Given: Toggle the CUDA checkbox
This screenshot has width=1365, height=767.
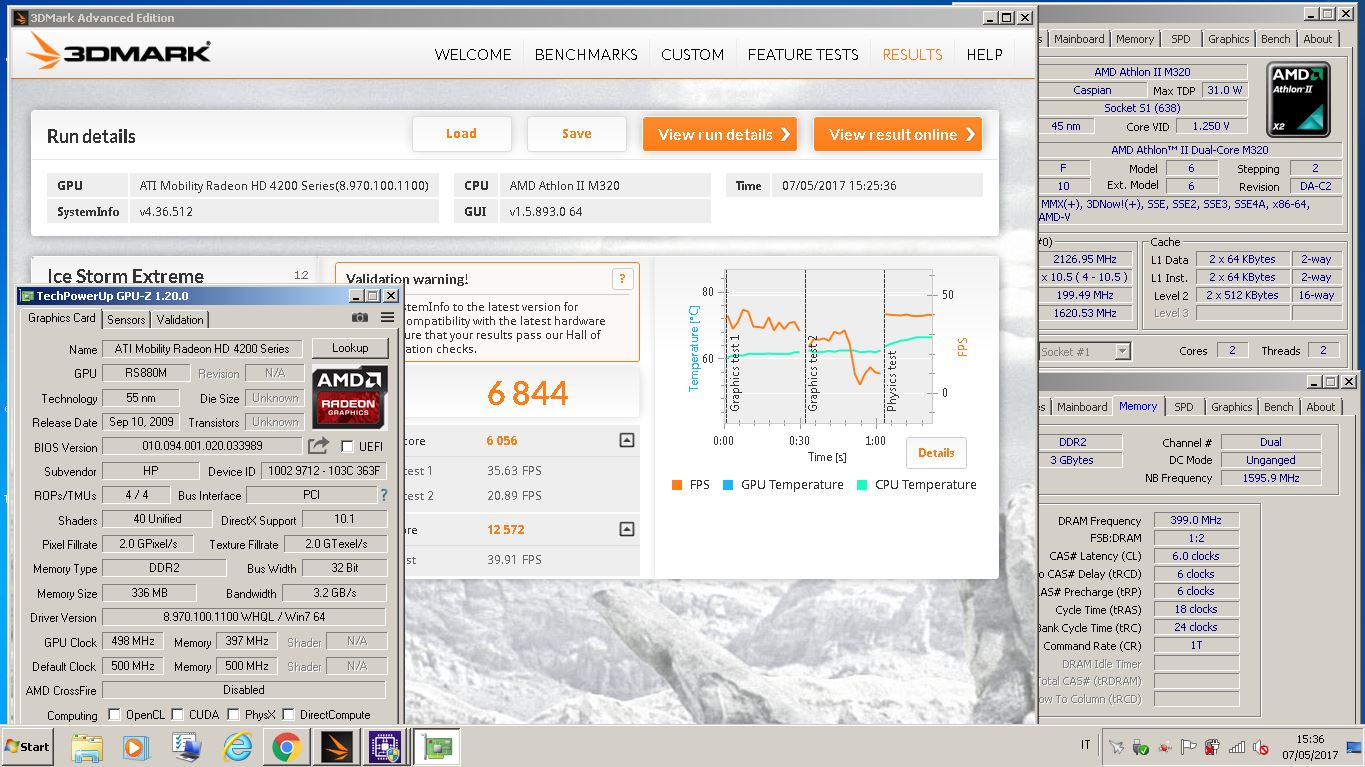Looking at the screenshot, I should (177, 715).
